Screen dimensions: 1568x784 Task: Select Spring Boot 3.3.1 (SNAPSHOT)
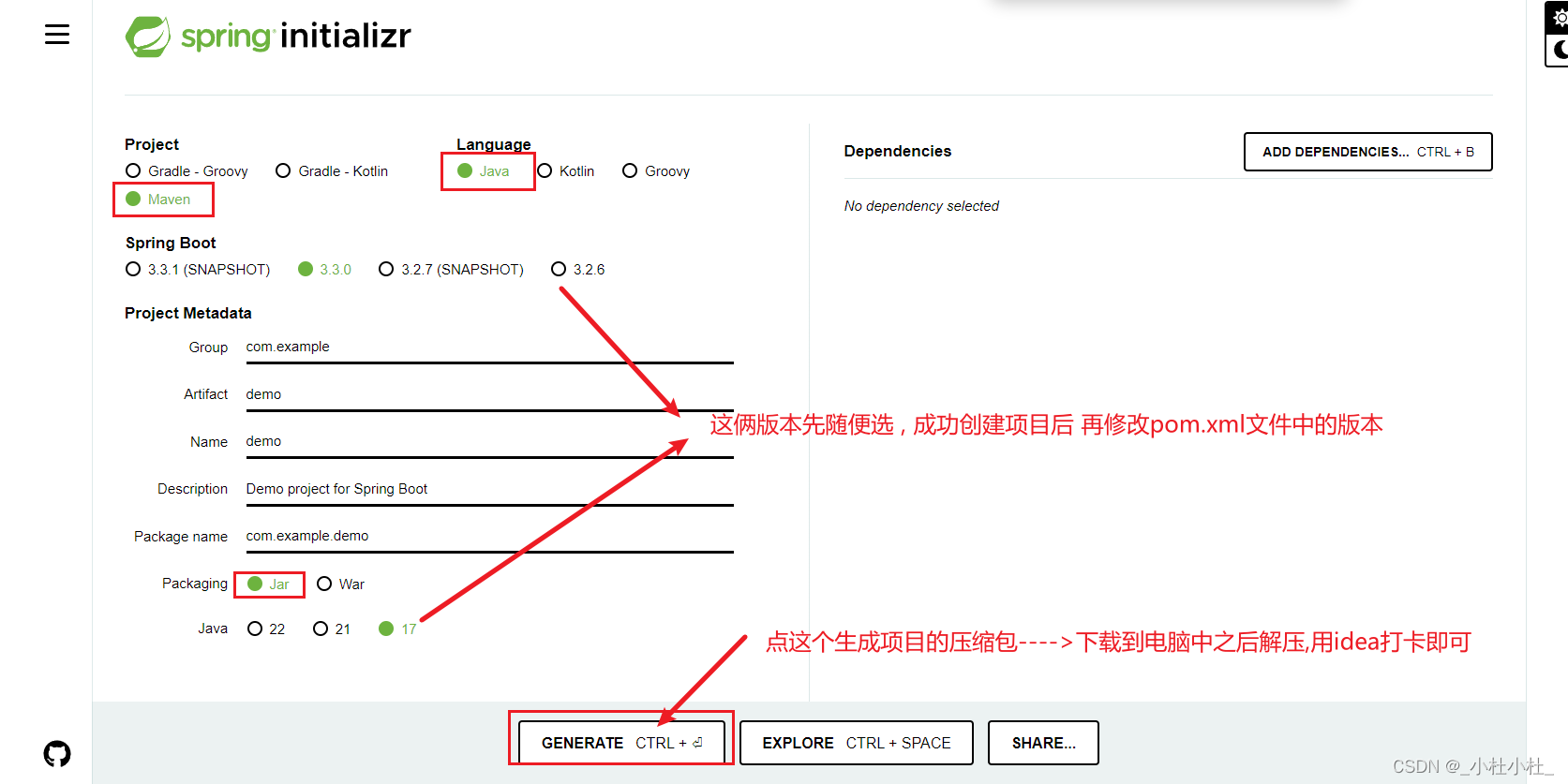pyautogui.click(x=198, y=269)
